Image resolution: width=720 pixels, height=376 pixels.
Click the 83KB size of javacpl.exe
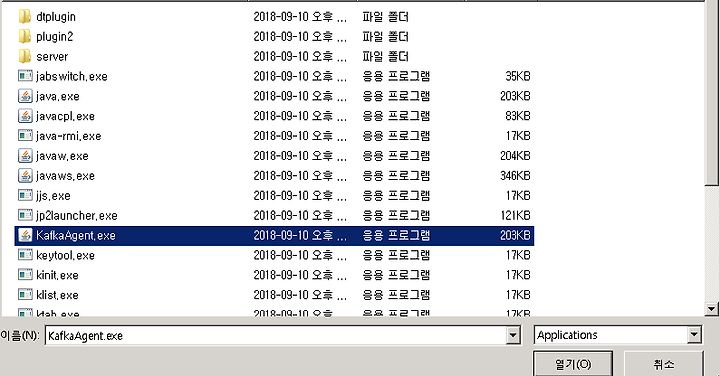pos(518,116)
